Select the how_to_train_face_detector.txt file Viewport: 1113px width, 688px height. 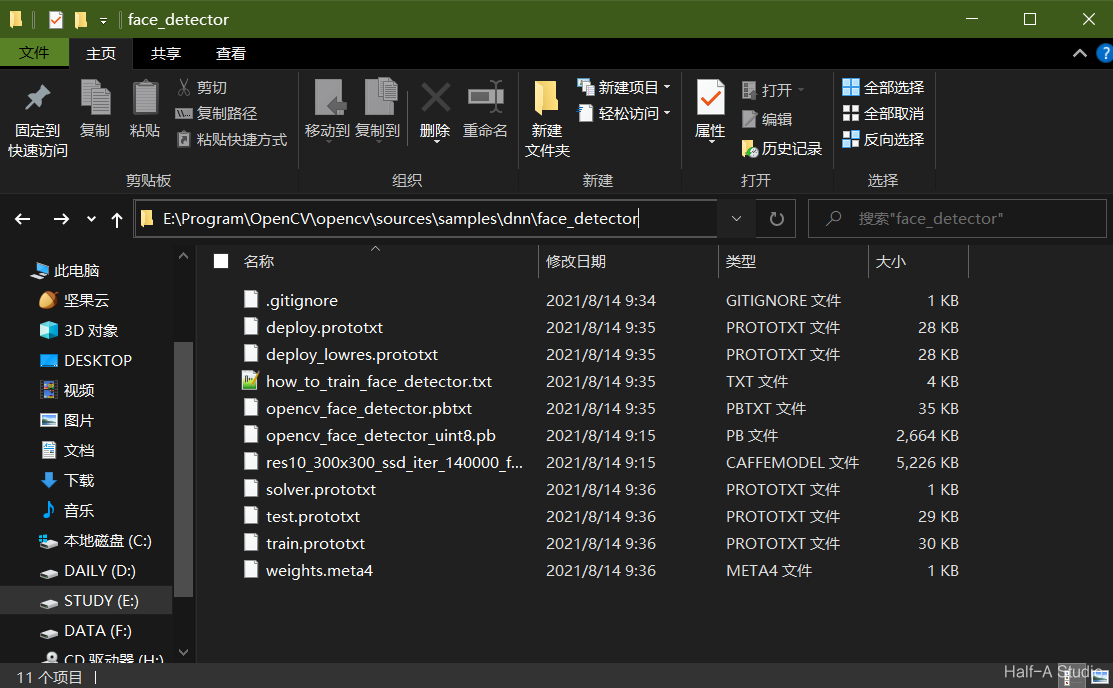pos(379,382)
